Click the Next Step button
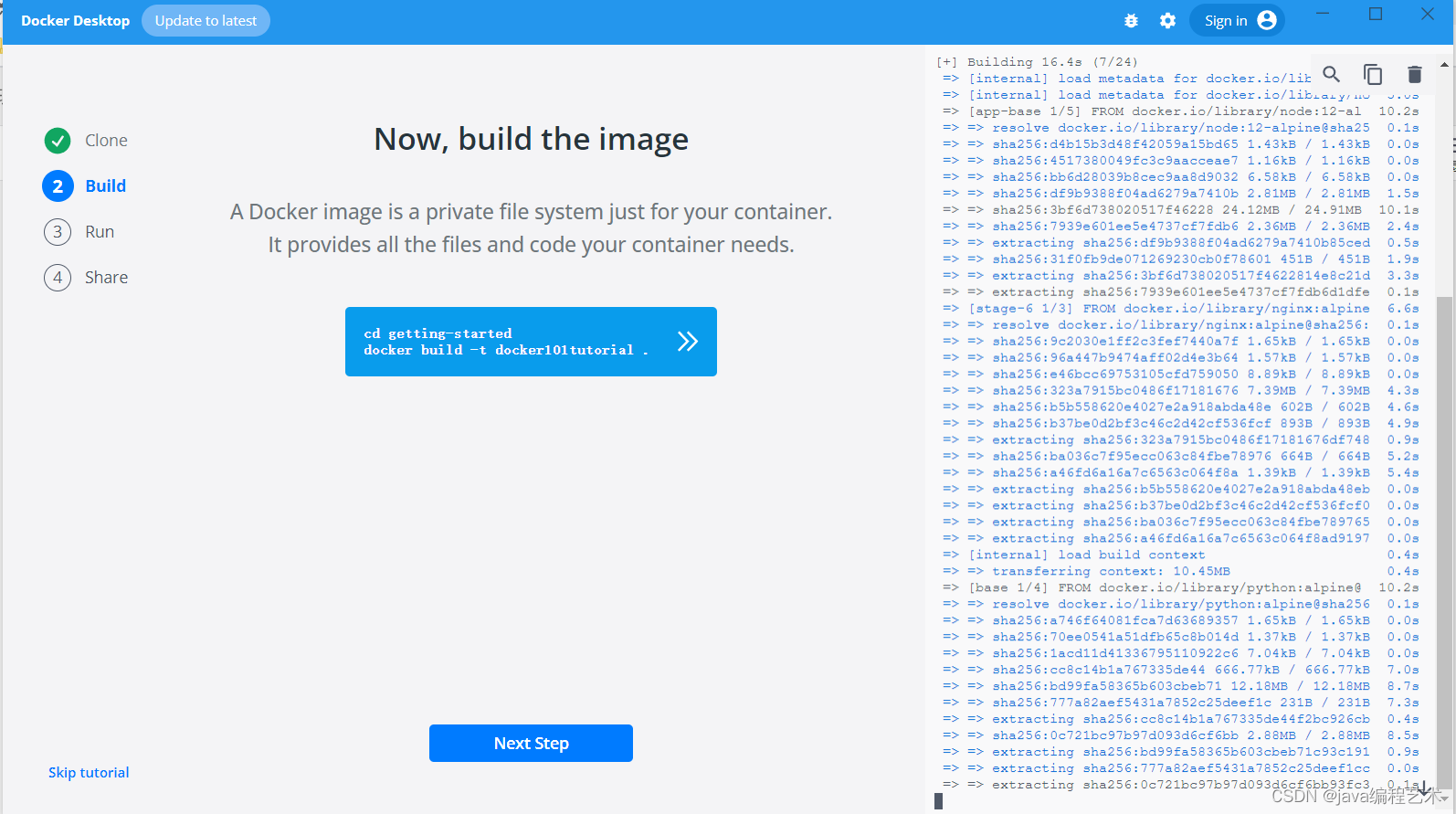Screen dimensions: 1456x814 (531, 743)
